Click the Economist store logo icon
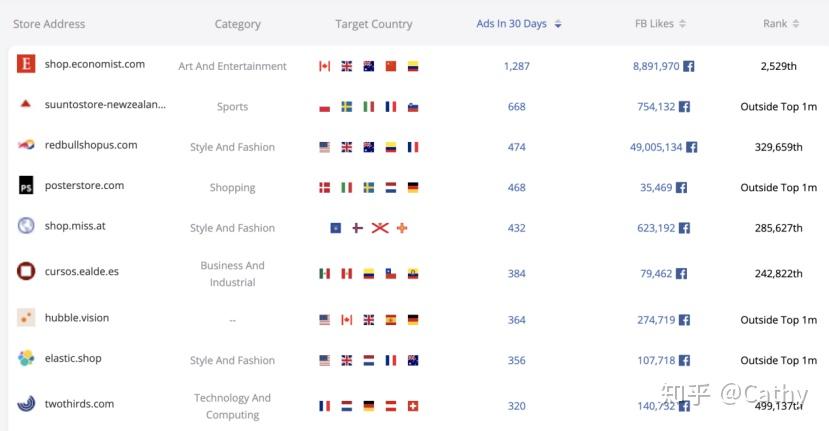829x431 pixels. tap(26, 64)
